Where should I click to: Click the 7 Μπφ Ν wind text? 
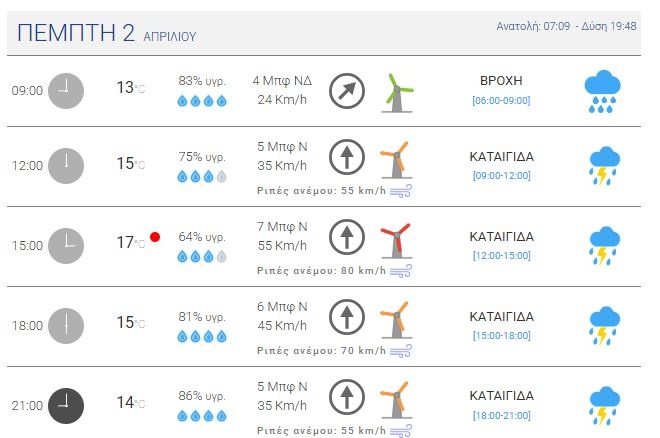pos(282,226)
